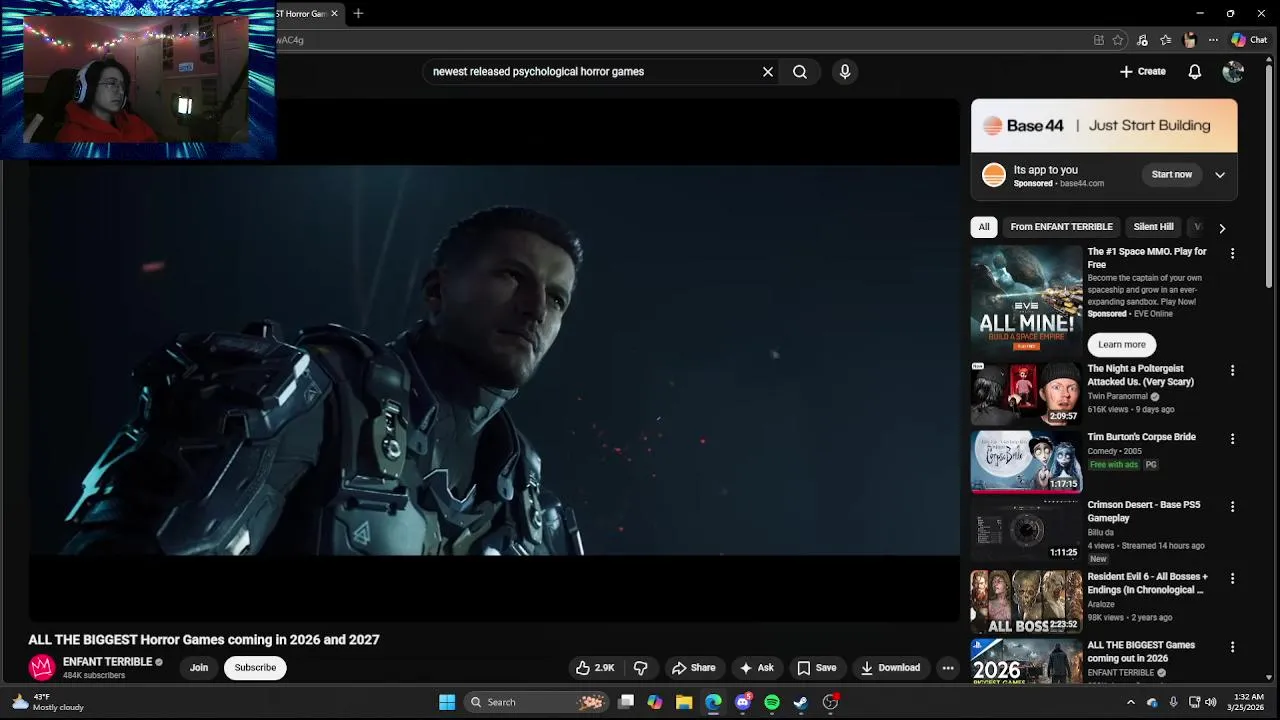Share this video
Viewport: 1280px width, 720px height.
tap(693, 668)
